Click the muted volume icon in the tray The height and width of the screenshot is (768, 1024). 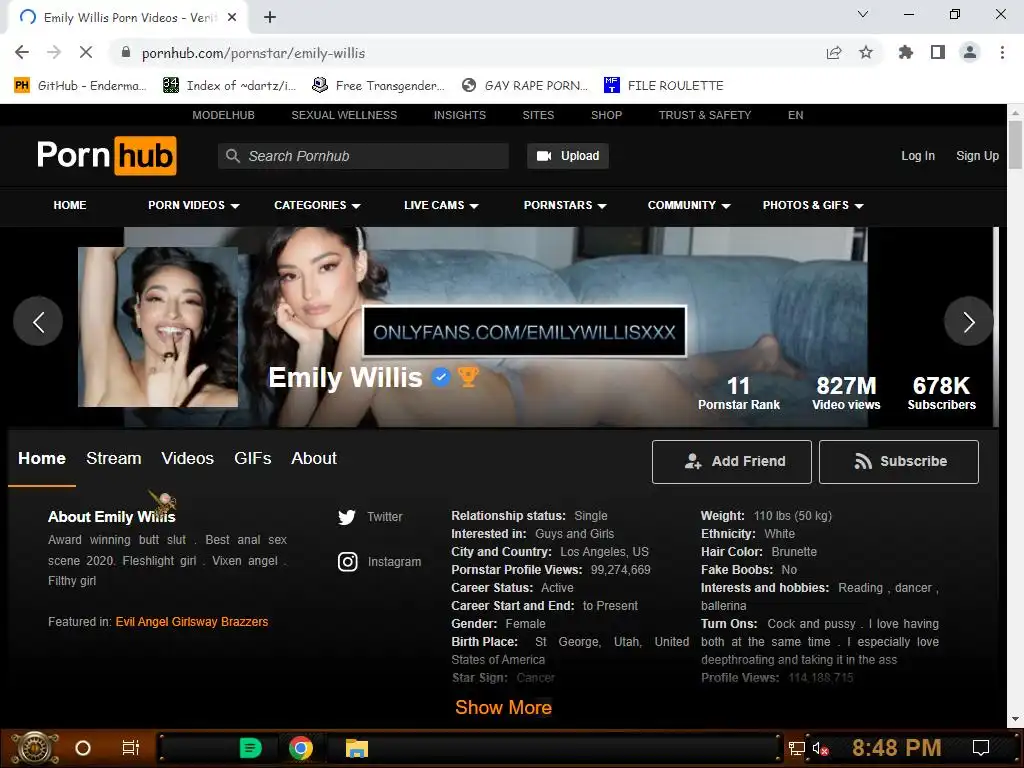point(820,748)
